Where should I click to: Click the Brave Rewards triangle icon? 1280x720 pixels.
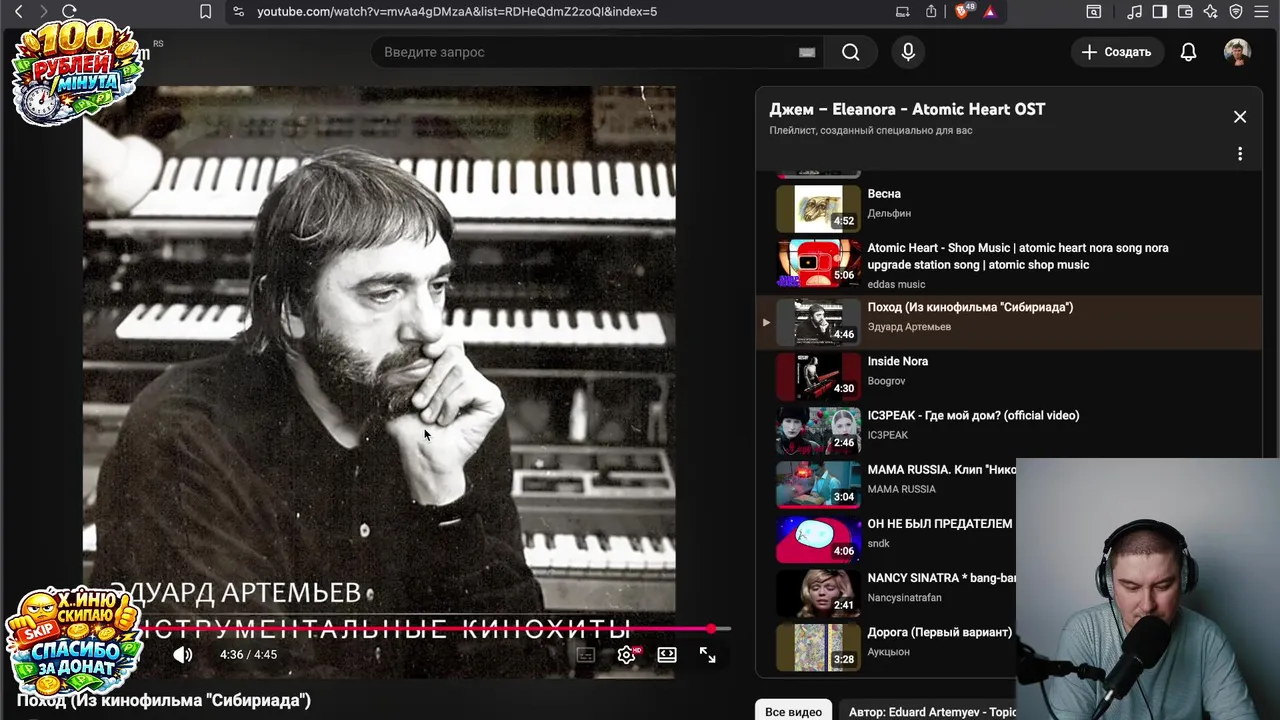click(x=989, y=12)
